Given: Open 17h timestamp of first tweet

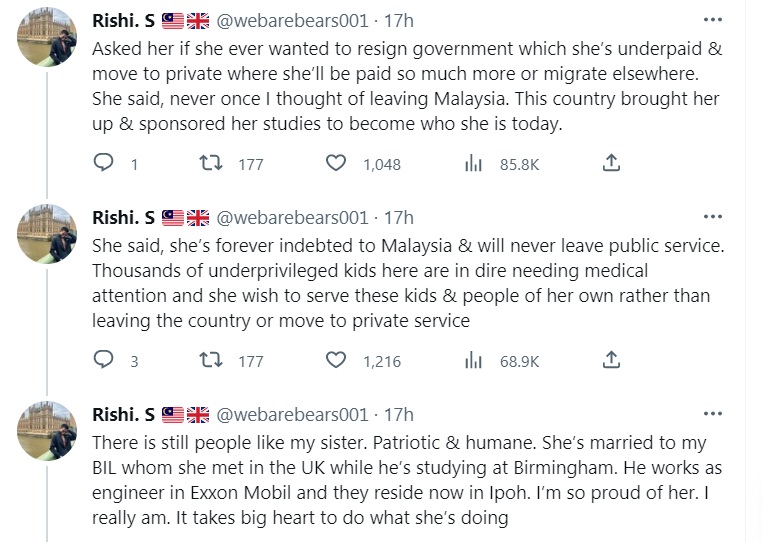Looking at the screenshot, I should coord(399,21).
